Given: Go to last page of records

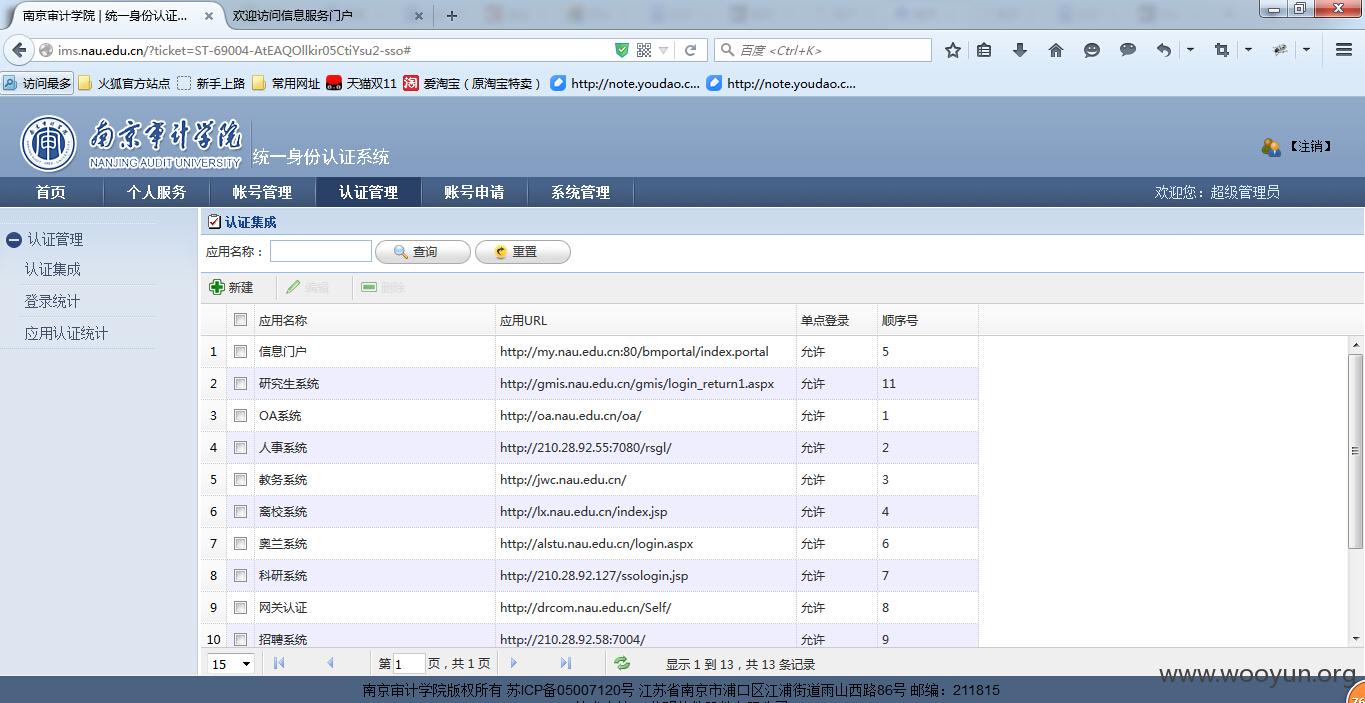Looking at the screenshot, I should click(566, 663).
